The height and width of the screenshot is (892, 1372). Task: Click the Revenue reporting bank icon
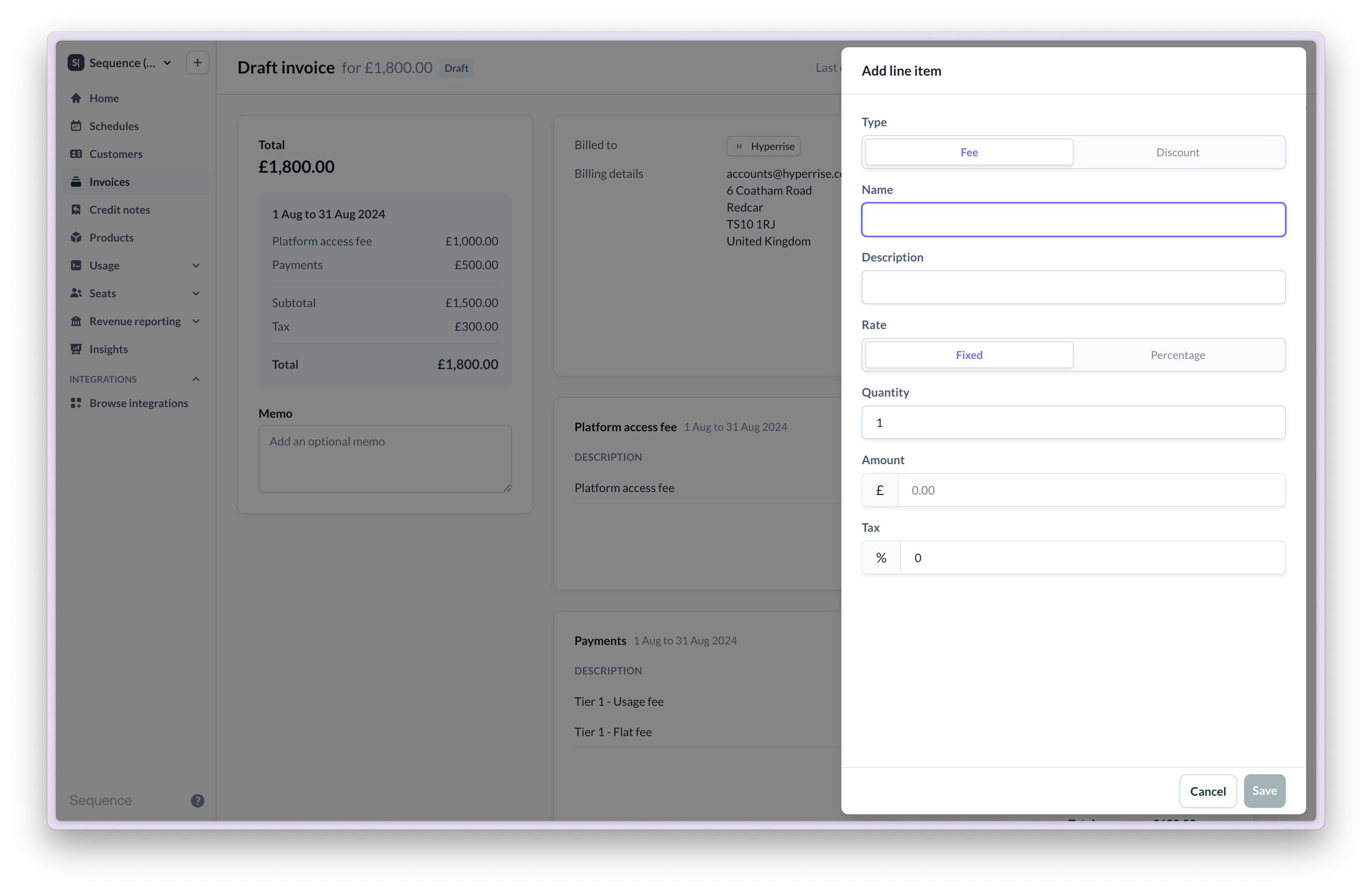[76, 321]
